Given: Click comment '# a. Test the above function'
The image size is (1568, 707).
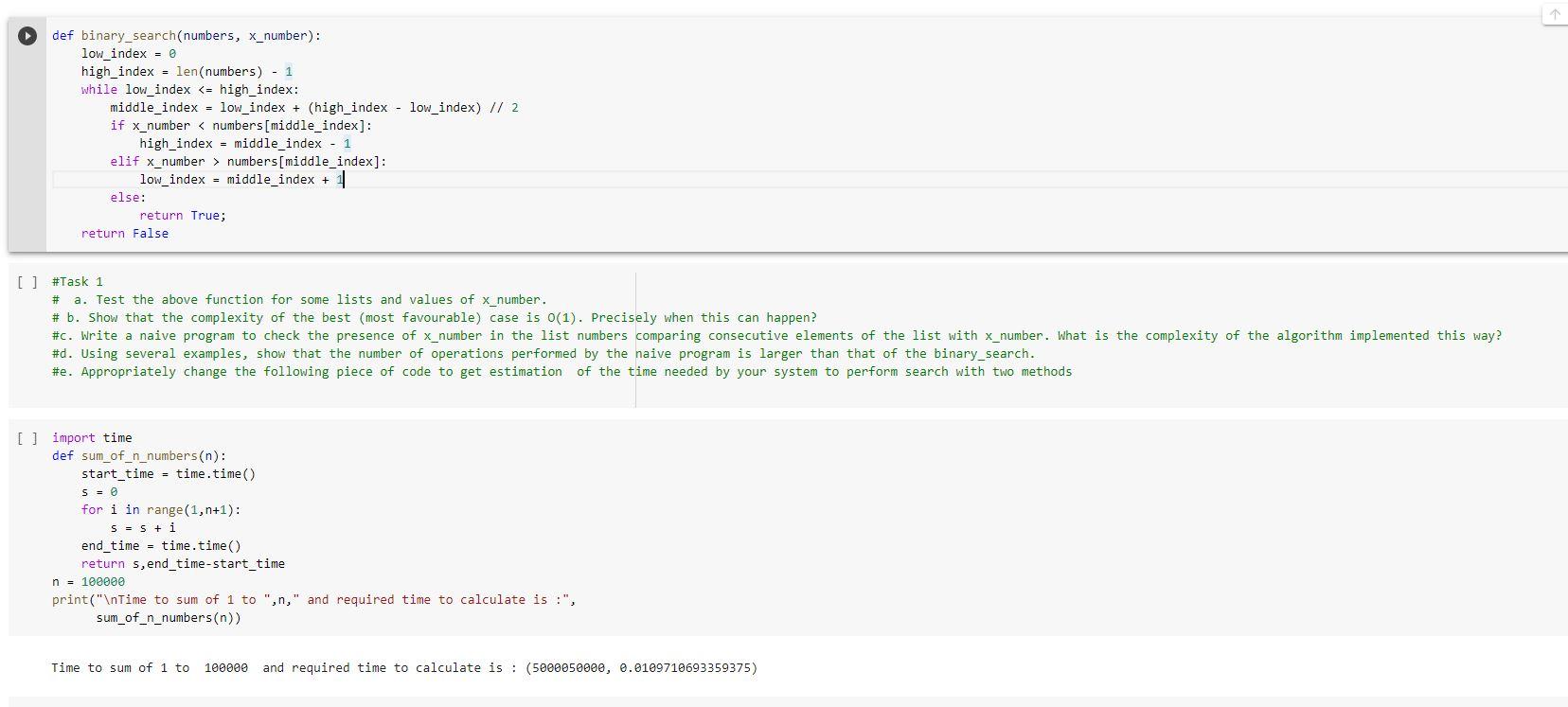Looking at the screenshot, I should click(299, 300).
